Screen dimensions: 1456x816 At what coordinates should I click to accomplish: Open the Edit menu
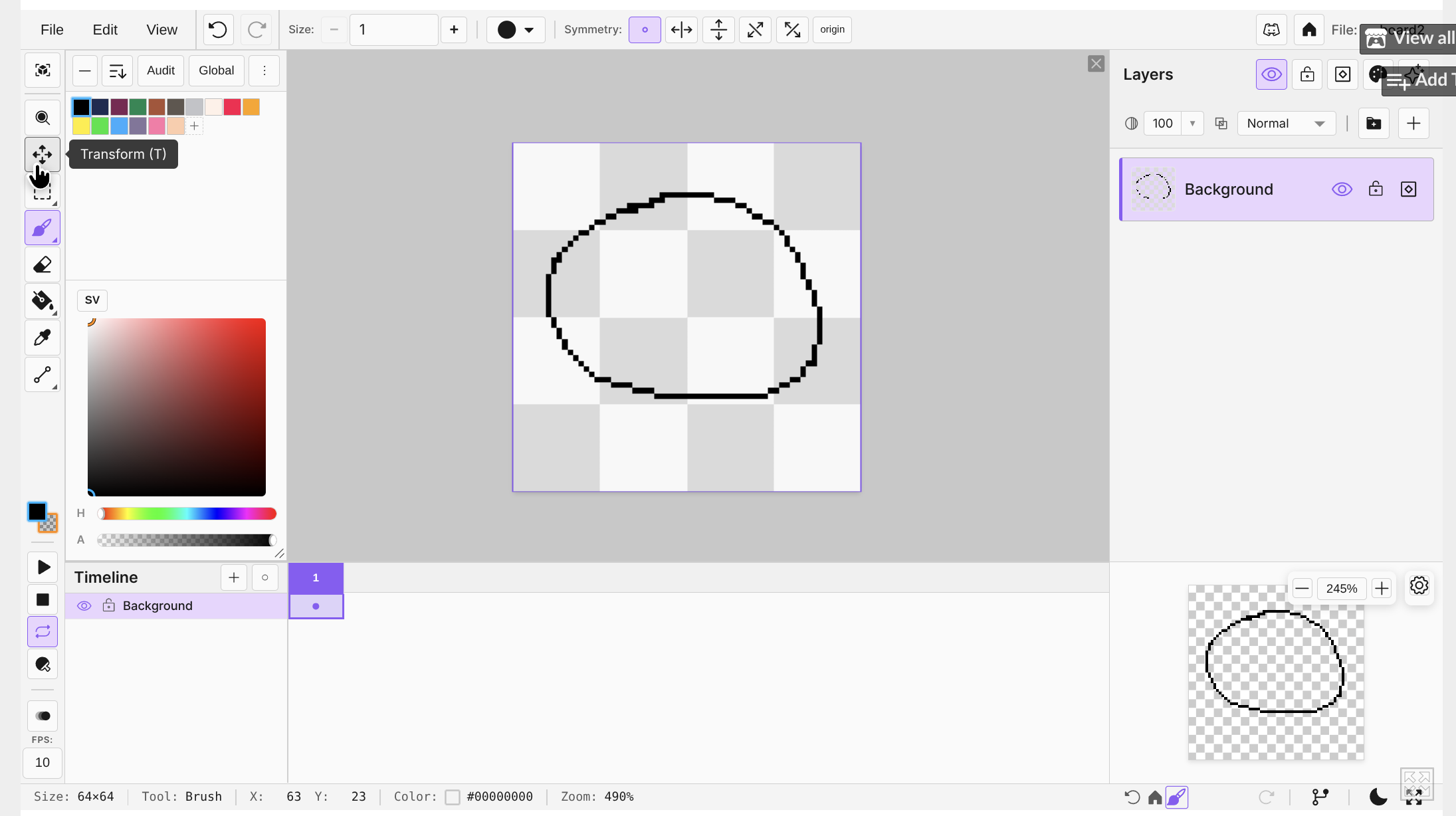point(105,29)
